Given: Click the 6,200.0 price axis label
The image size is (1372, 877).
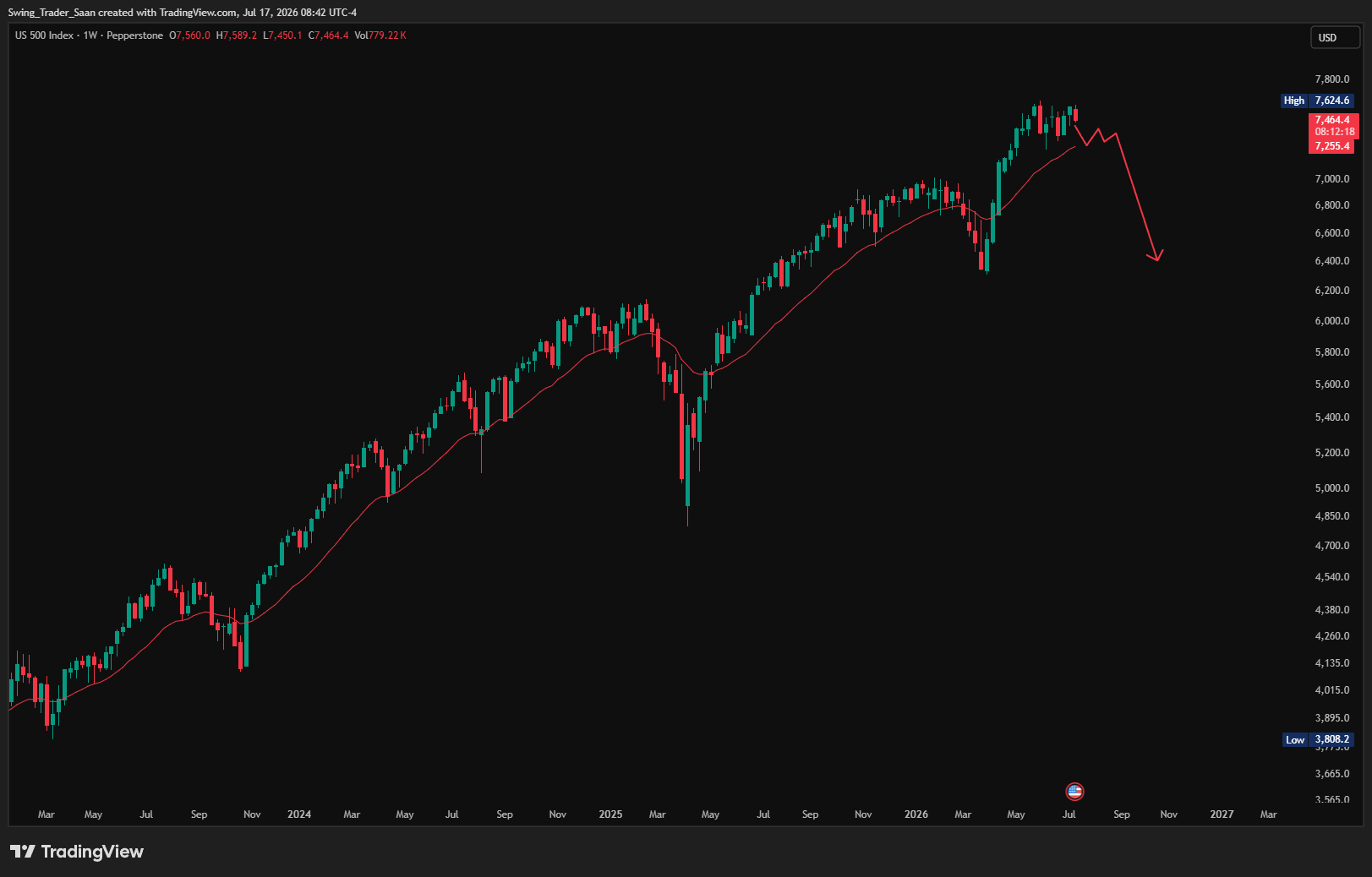Looking at the screenshot, I should tap(1332, 291).
